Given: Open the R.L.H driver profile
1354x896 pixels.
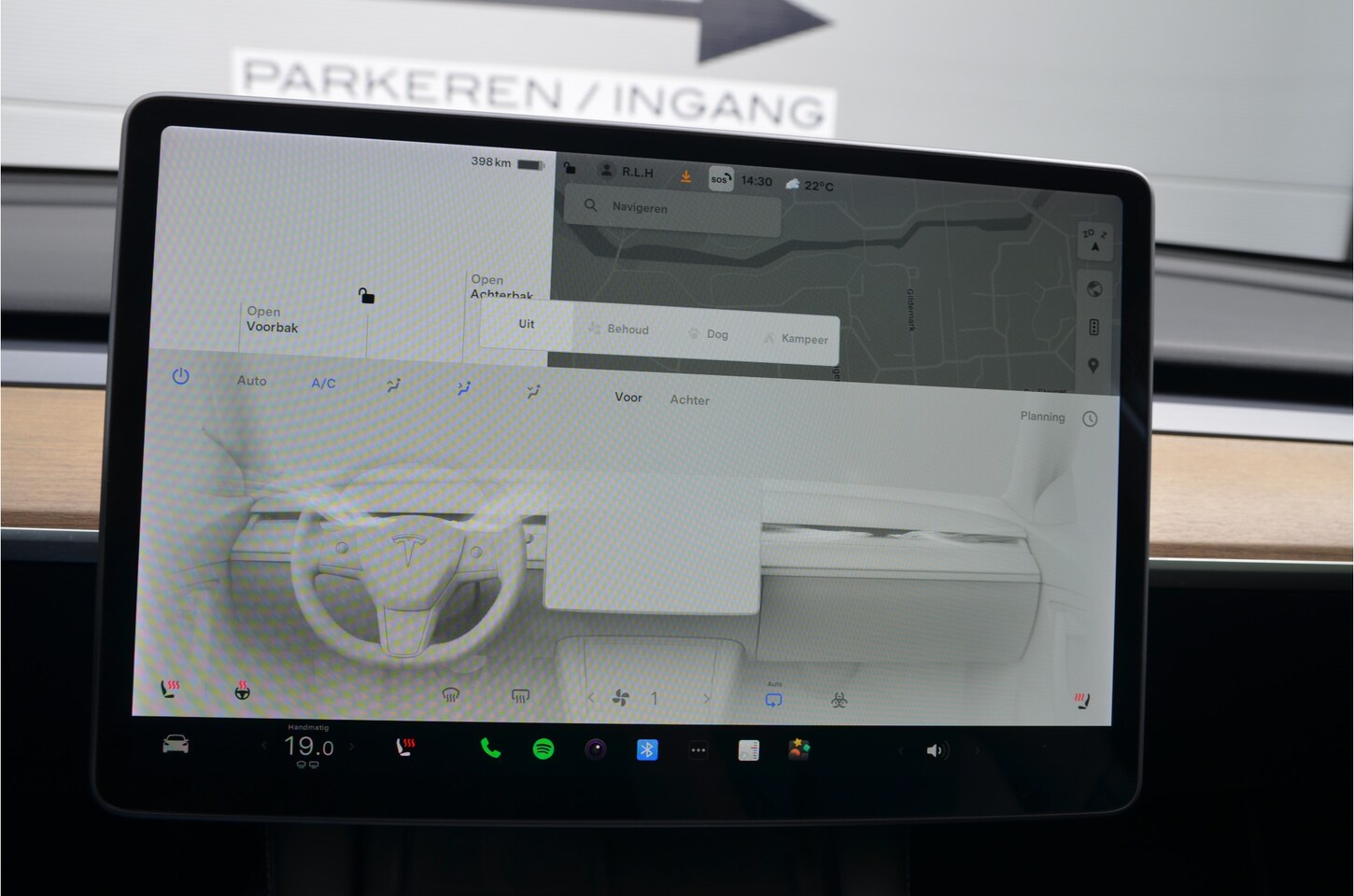Looking at the screenshot, I should click(627, 171).
